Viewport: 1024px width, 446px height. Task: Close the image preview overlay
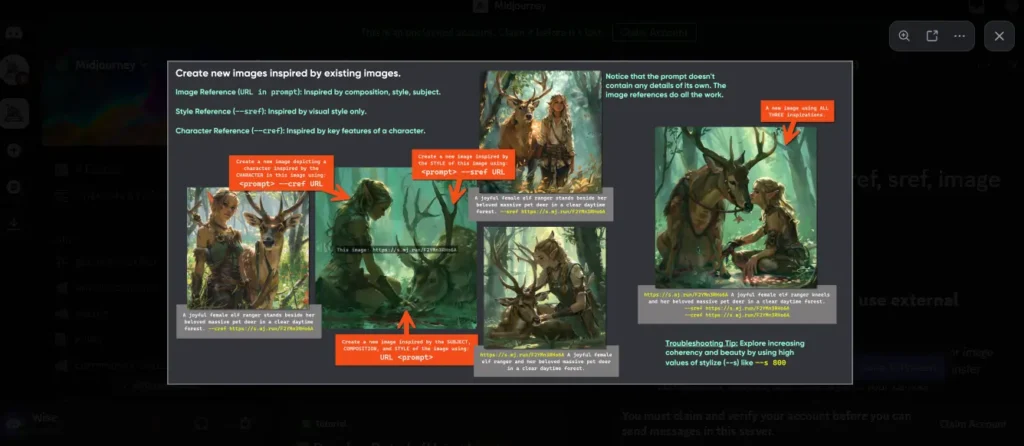999,36
